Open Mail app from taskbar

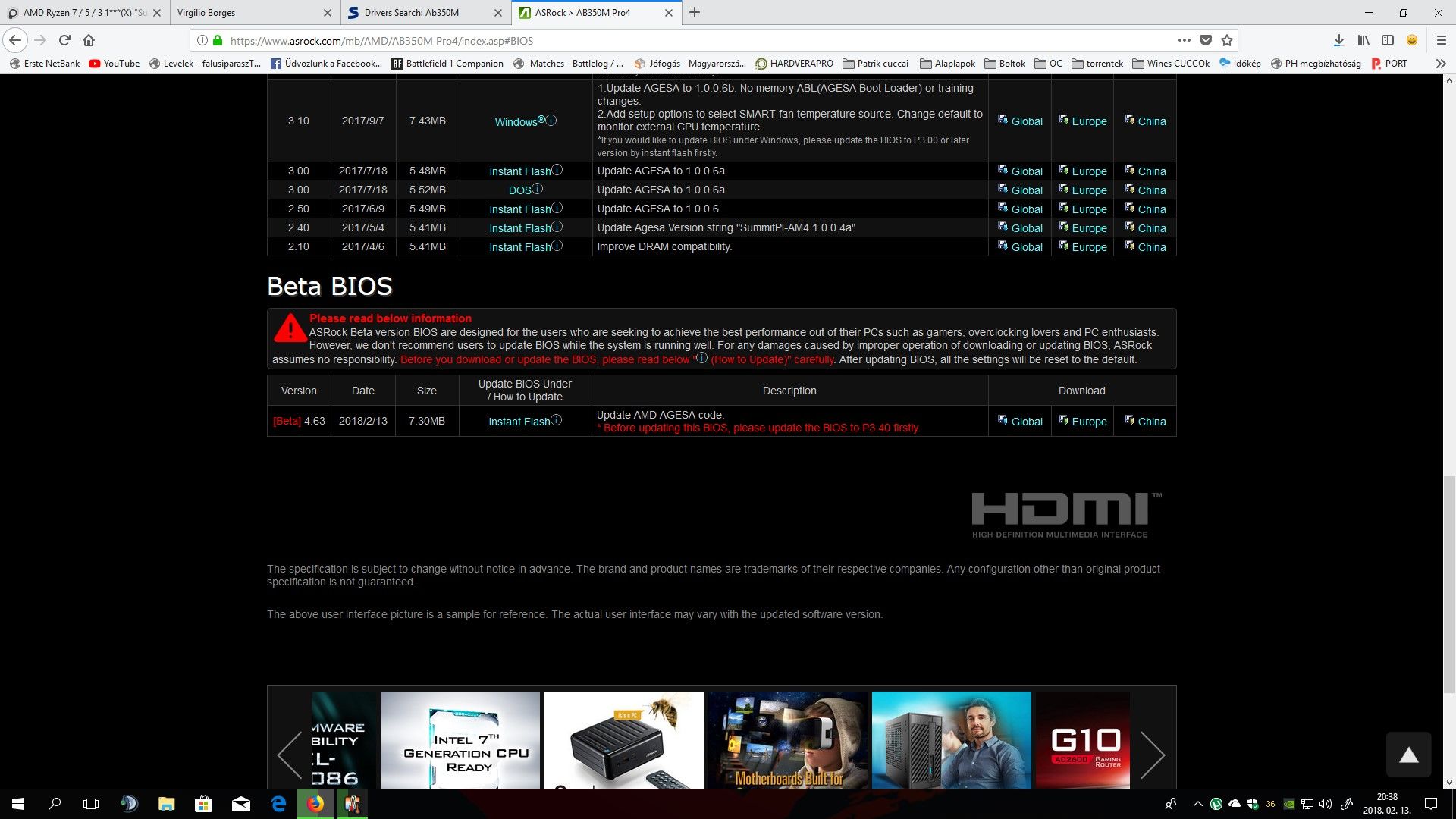tap(241, 804)
